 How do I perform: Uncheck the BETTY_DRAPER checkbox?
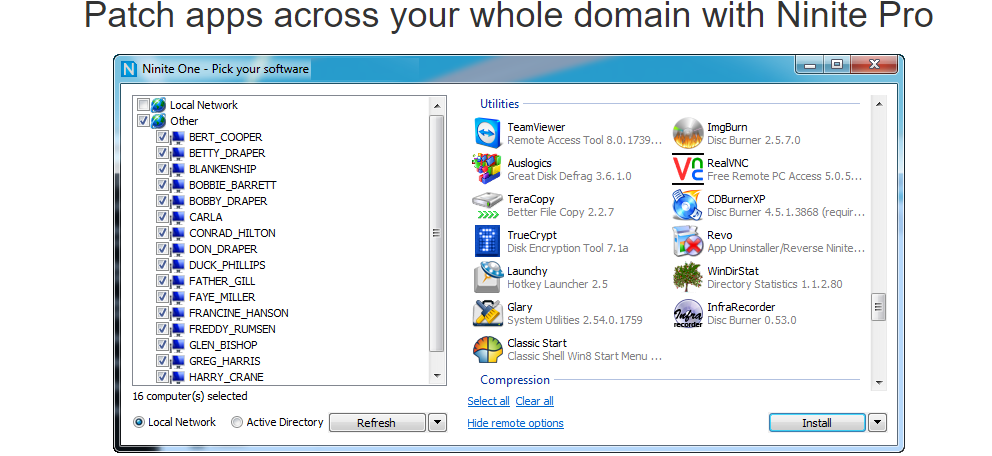[162, 153]
